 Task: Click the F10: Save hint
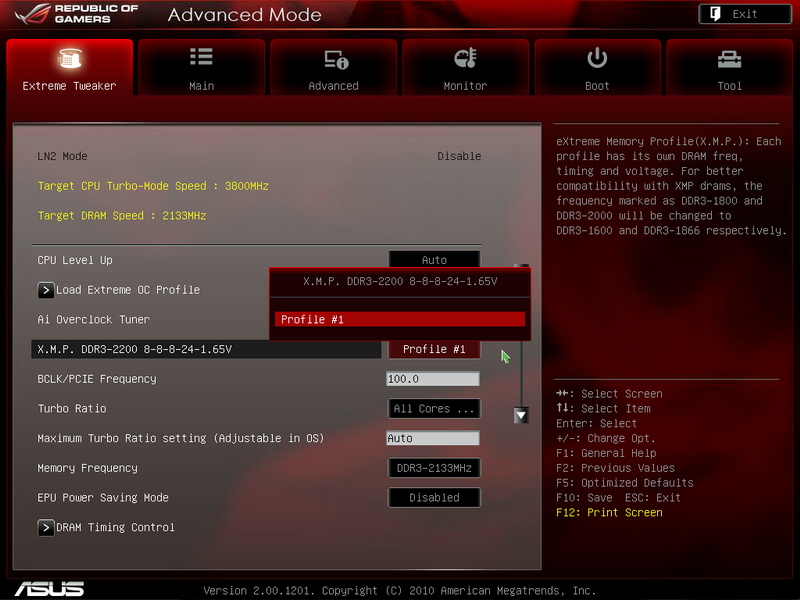click(x=584, y=497)
